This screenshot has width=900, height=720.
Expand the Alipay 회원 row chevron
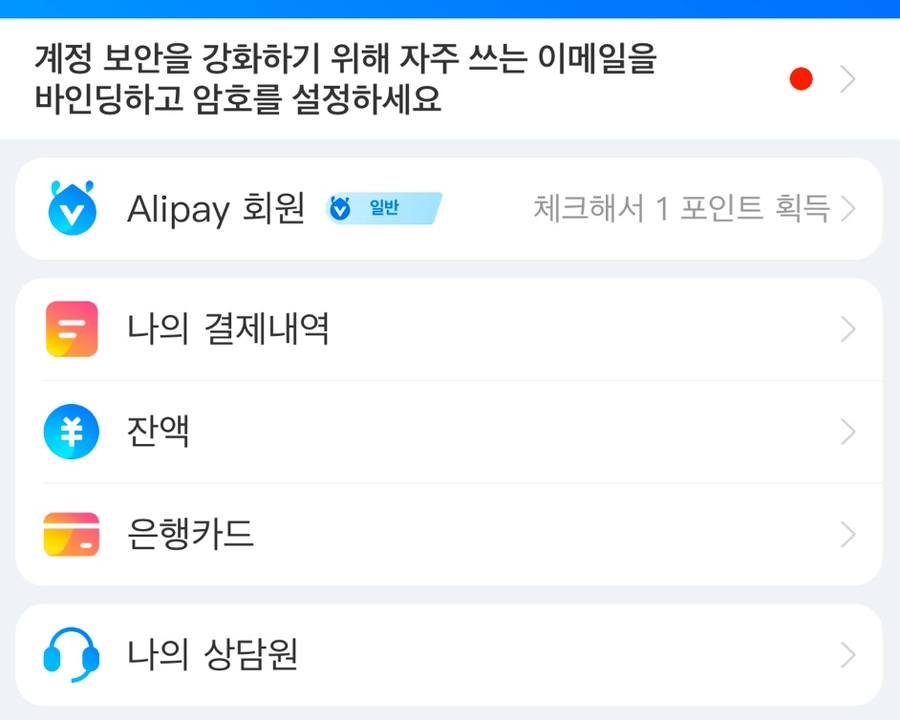(848, 208)
